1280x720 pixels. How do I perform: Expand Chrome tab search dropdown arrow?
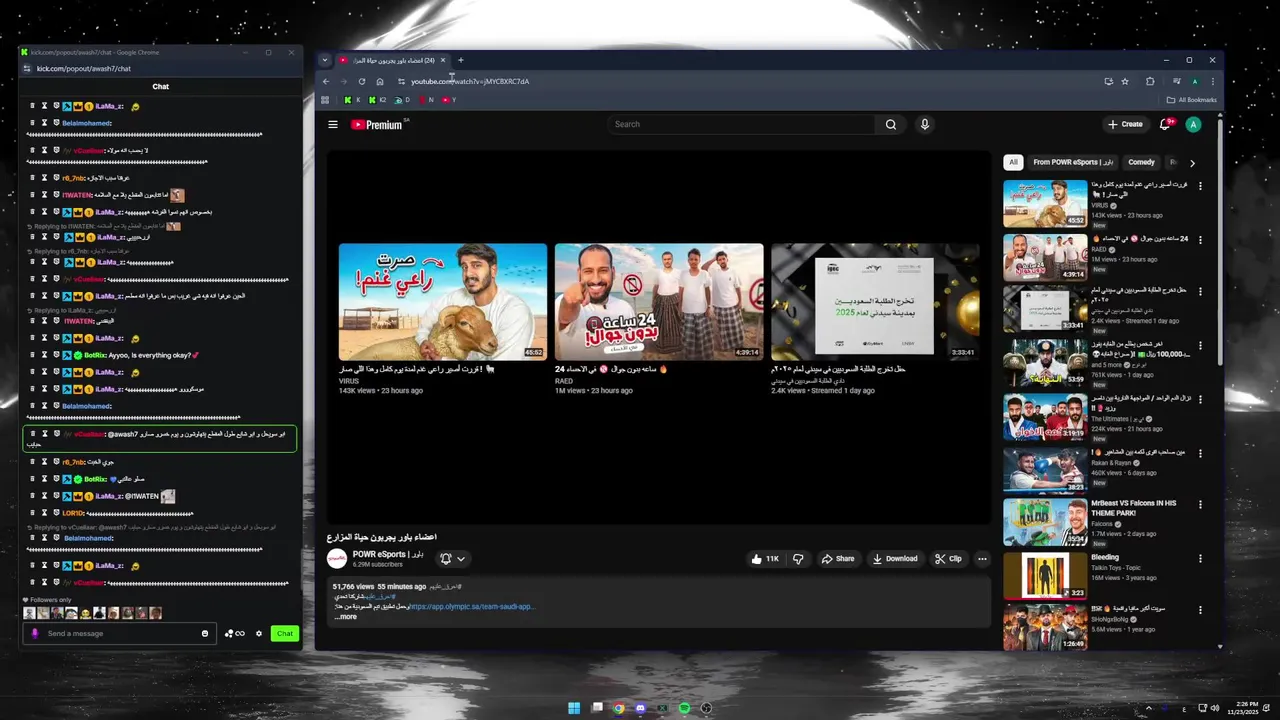coord(324,60)
